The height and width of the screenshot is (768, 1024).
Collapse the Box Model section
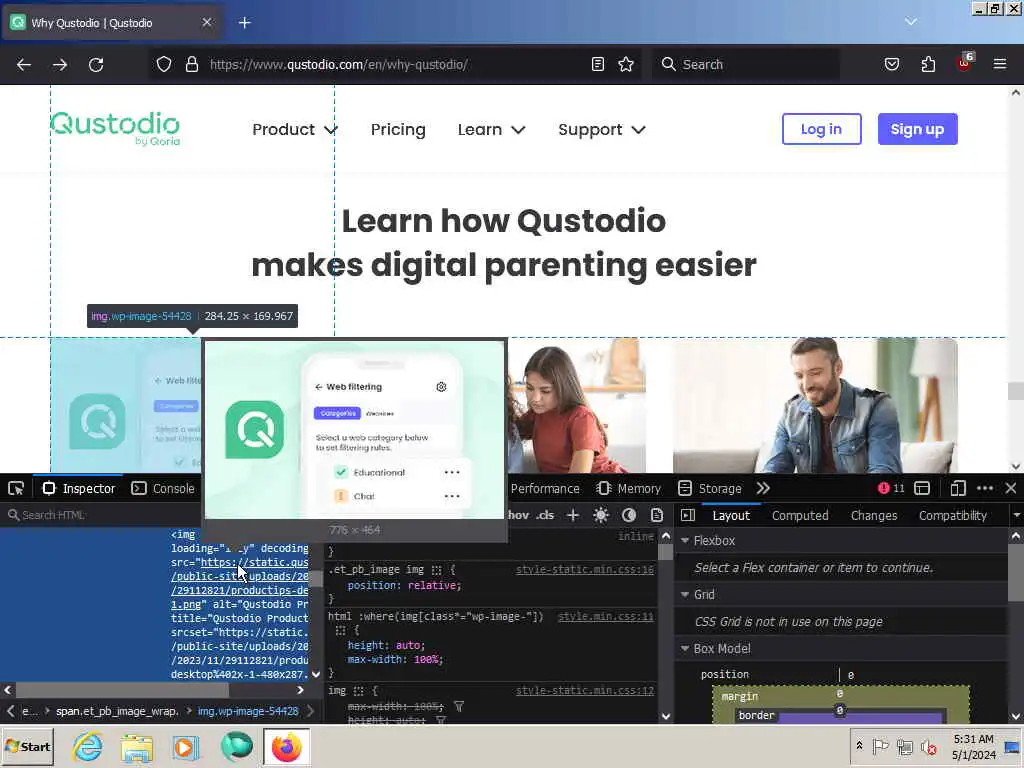coord(685,648)
